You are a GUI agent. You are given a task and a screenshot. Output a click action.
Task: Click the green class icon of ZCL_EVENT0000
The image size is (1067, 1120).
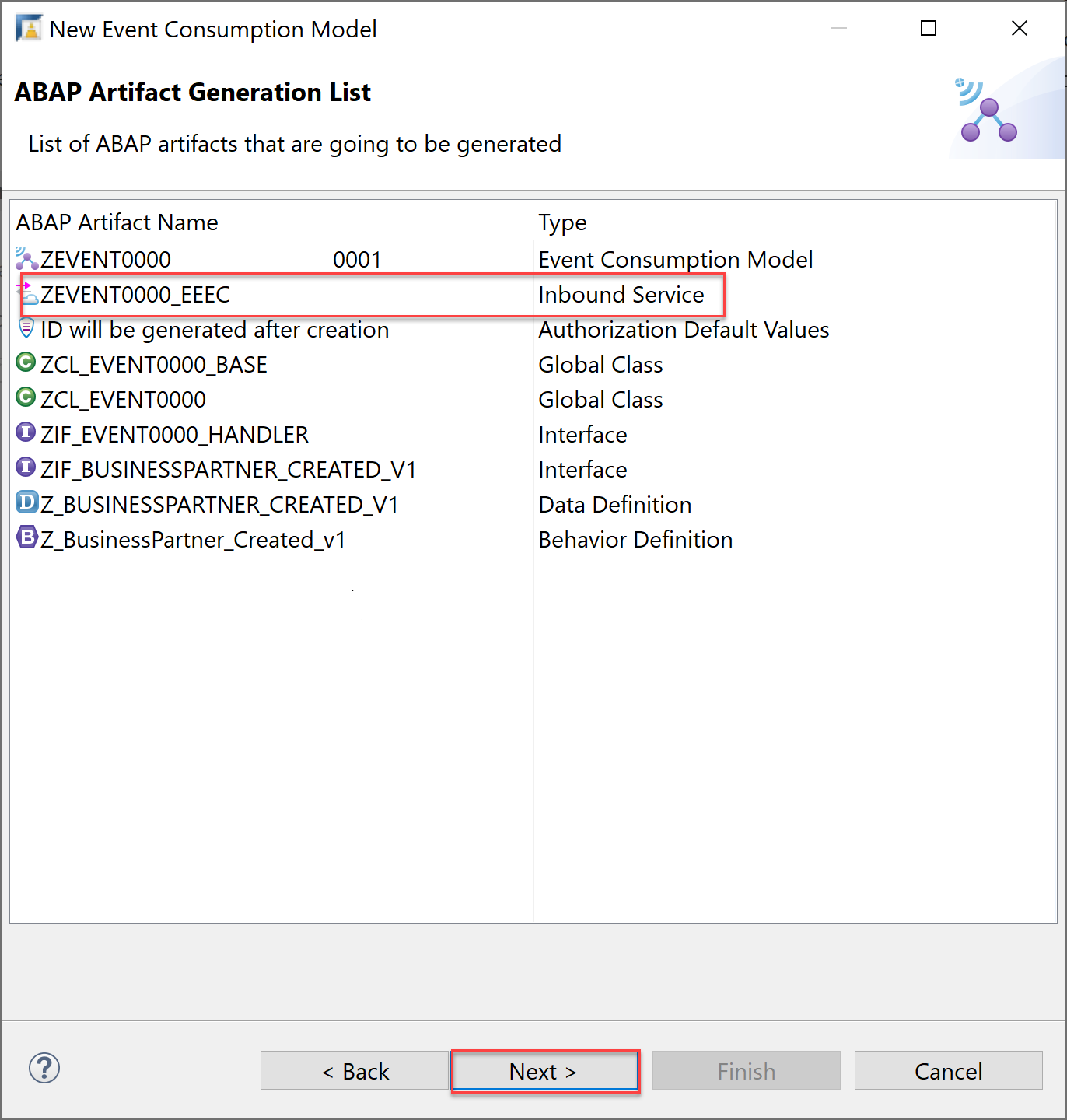point(26,398)
